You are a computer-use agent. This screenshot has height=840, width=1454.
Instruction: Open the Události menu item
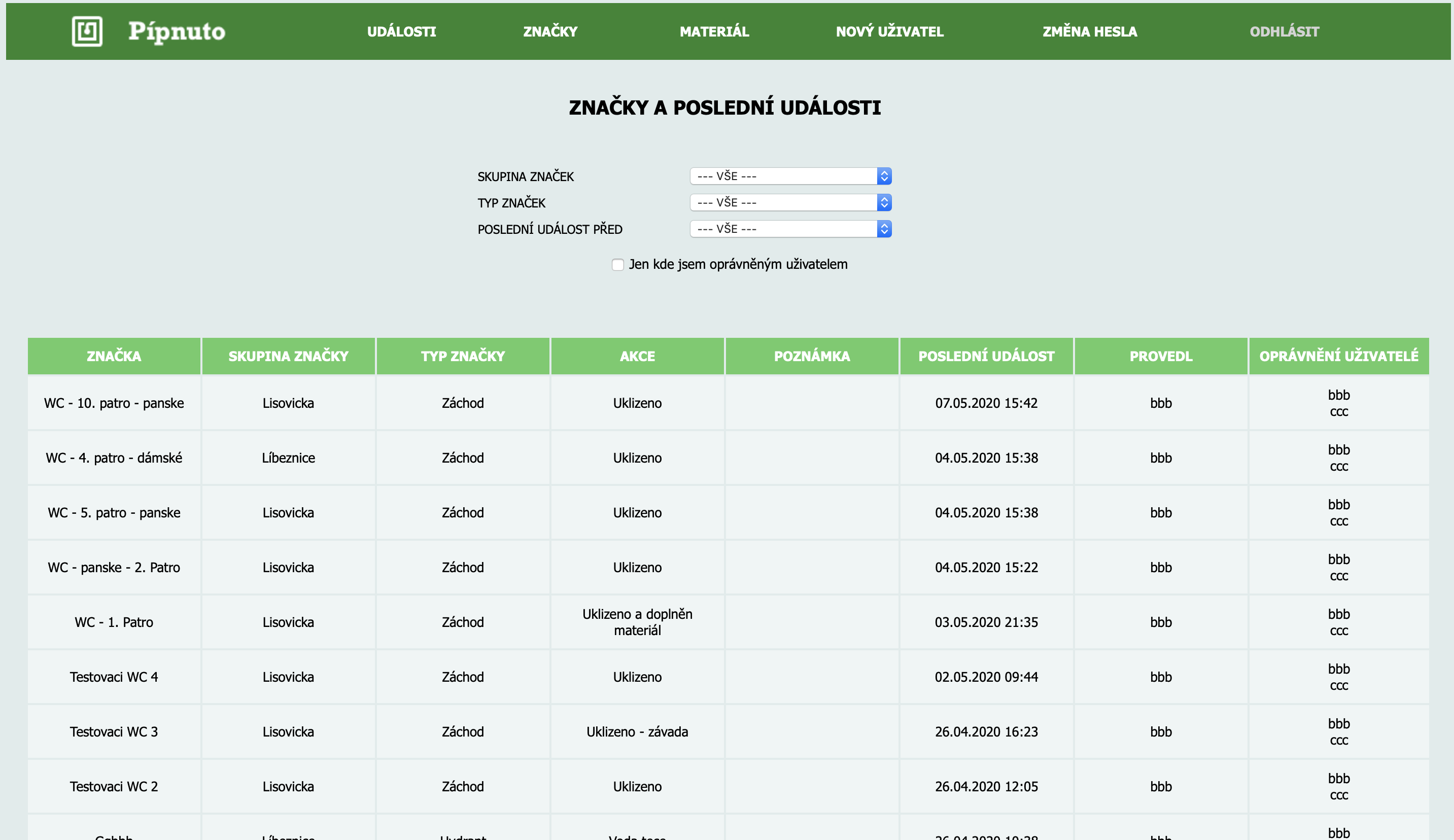[x=402, y=32]
